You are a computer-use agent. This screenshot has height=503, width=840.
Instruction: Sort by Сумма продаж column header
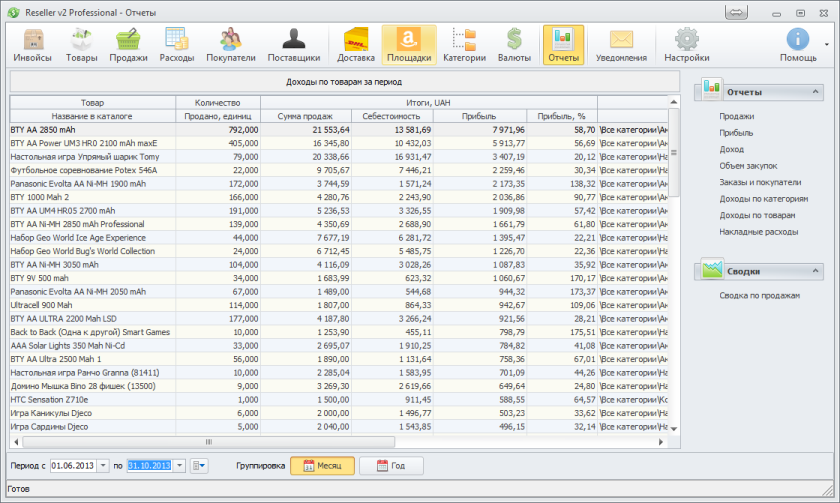tap(304, 116)
